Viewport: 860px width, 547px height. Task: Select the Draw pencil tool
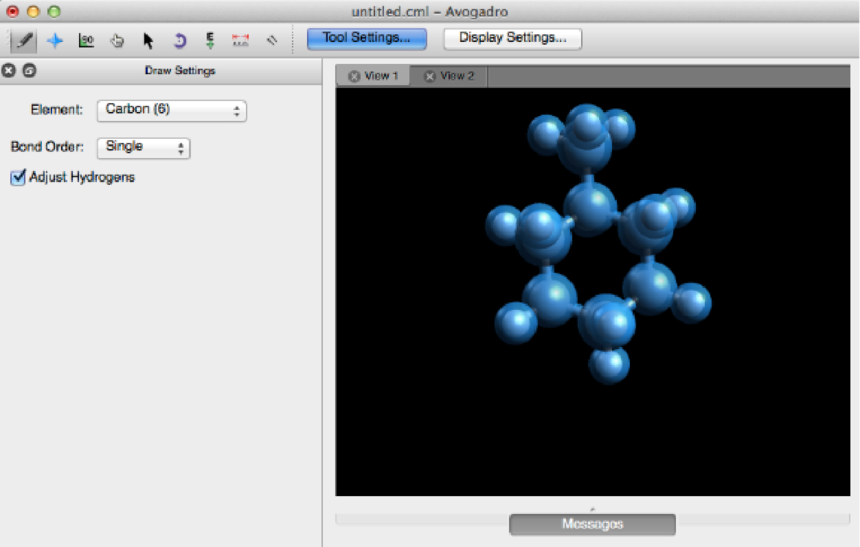coord(23,40)
